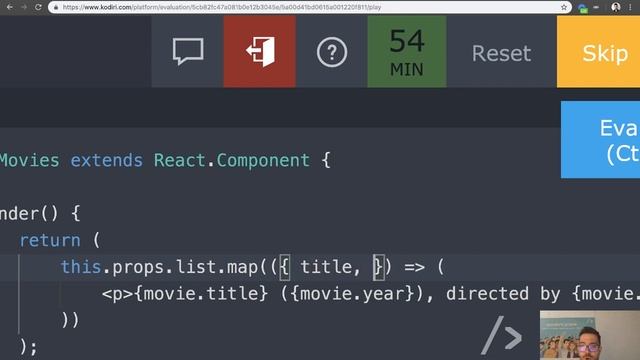The image size is (640, 360).
Task: Place cursor at closing '))' line
Action: (70, 320)
